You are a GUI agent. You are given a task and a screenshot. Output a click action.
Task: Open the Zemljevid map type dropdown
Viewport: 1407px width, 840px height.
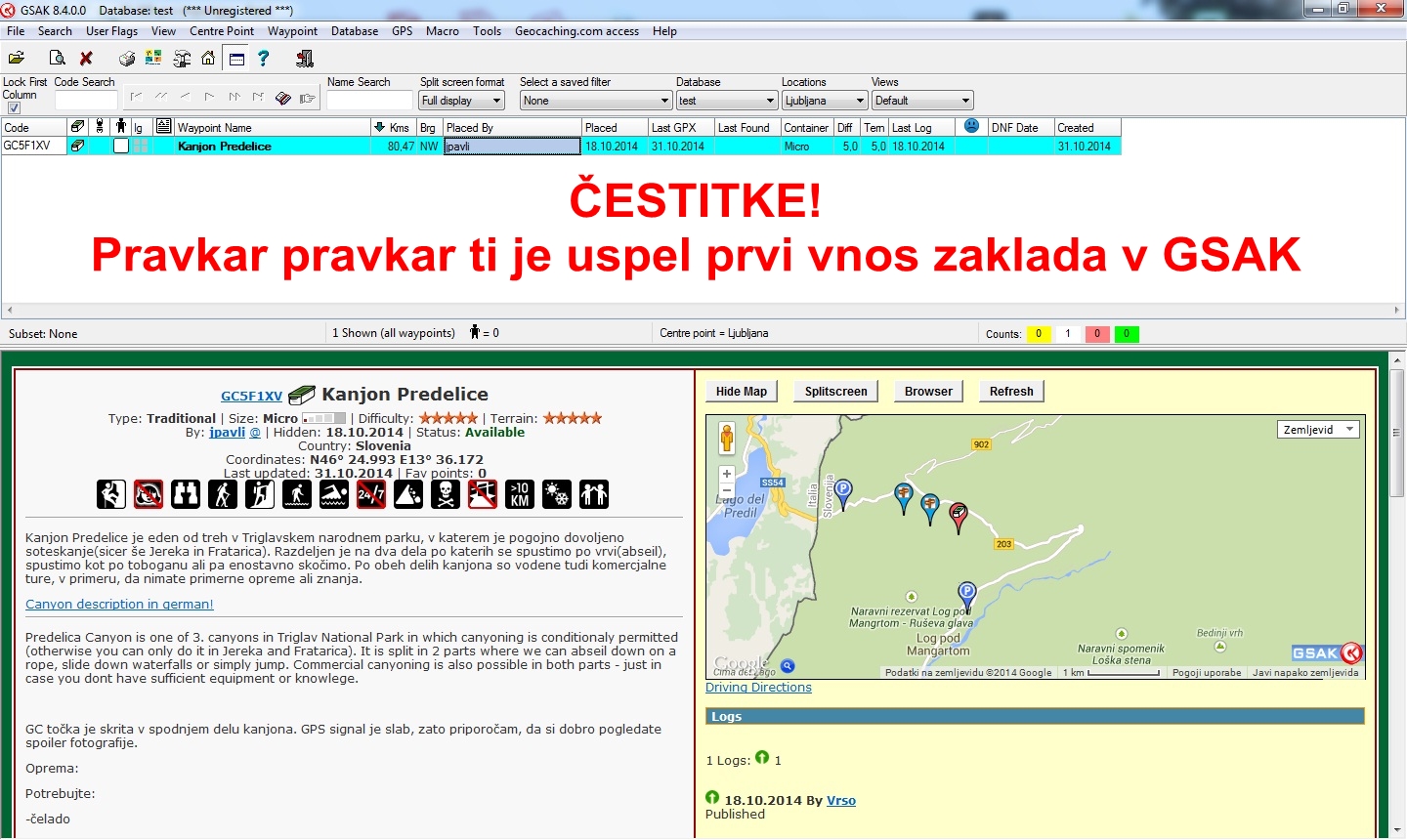1318,430
